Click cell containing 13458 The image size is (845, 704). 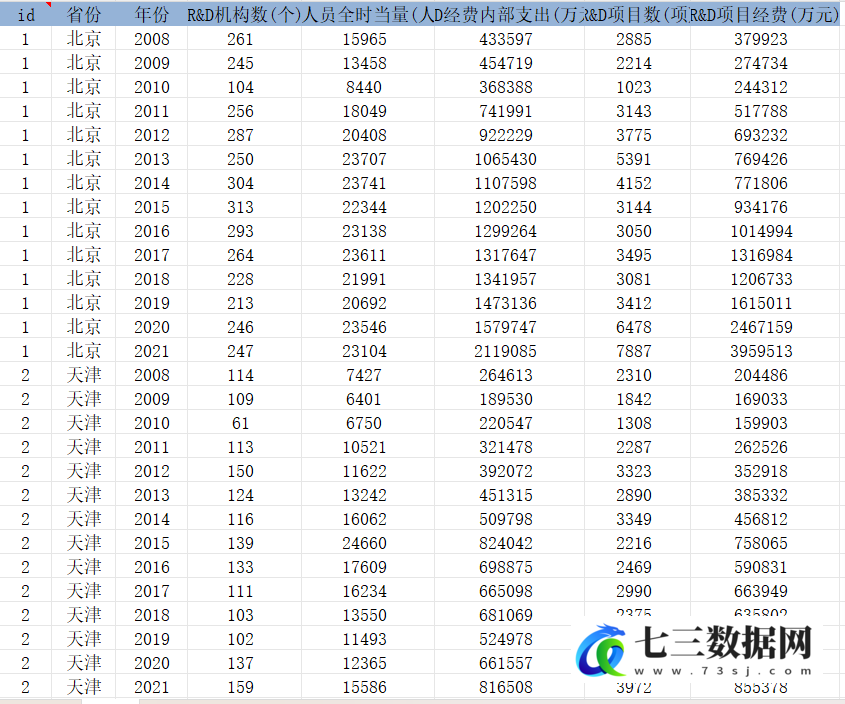click(x=368, y=63)
